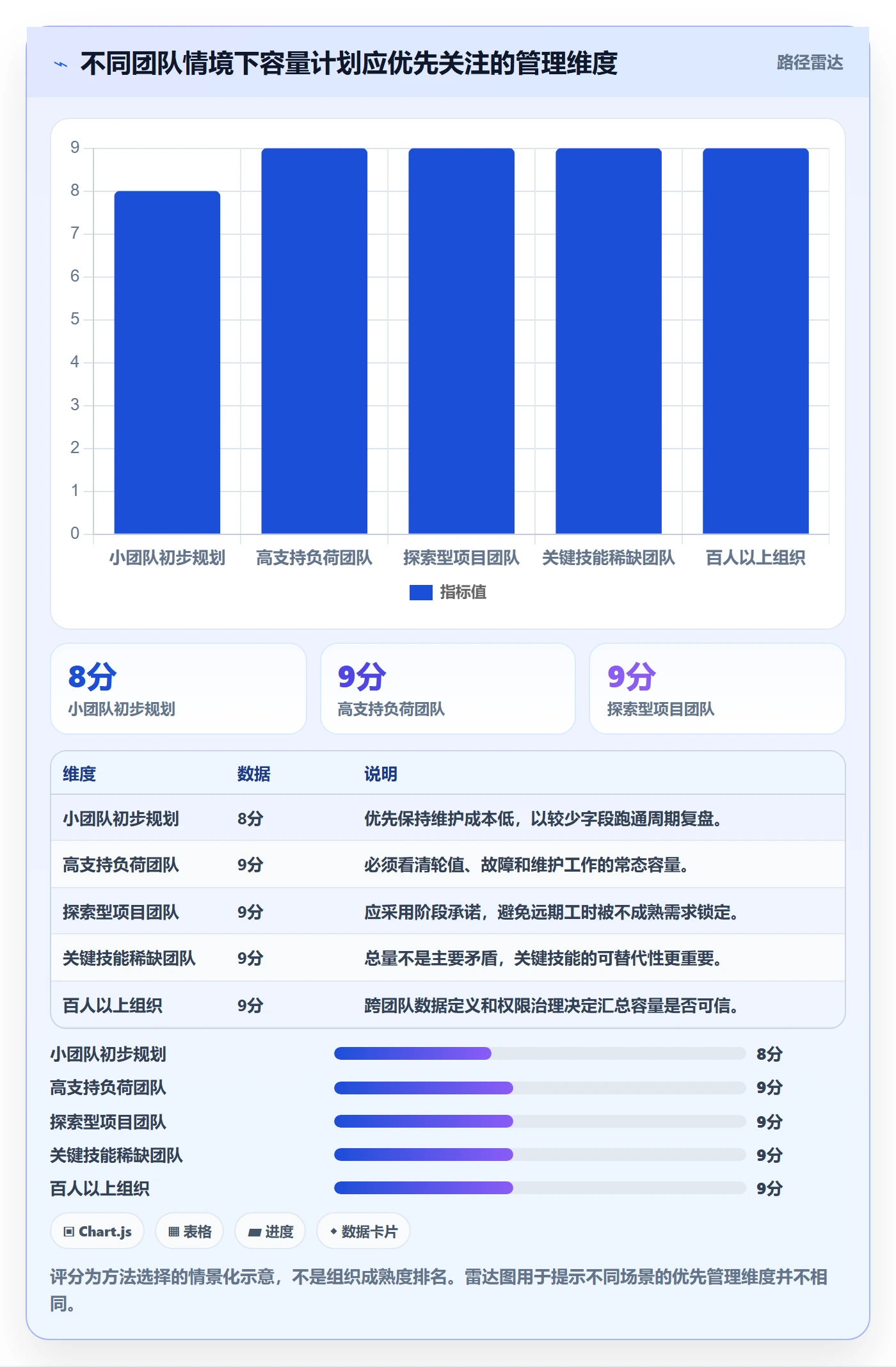896x1367 pixels.
Task: Select the 进度 chip
Action: tap(270, 1231)
